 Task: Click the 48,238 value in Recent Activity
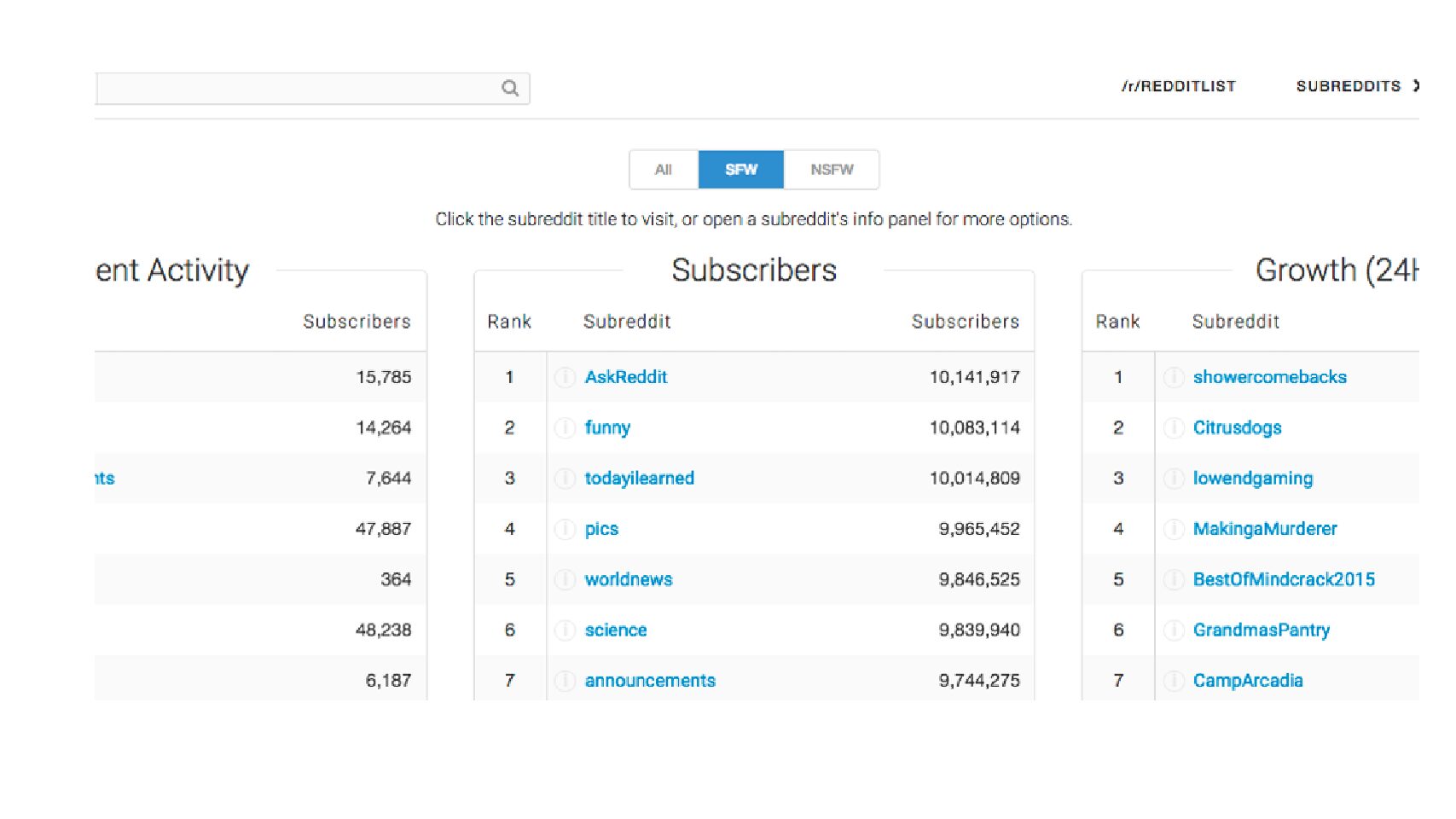click(x=384, y=630)
